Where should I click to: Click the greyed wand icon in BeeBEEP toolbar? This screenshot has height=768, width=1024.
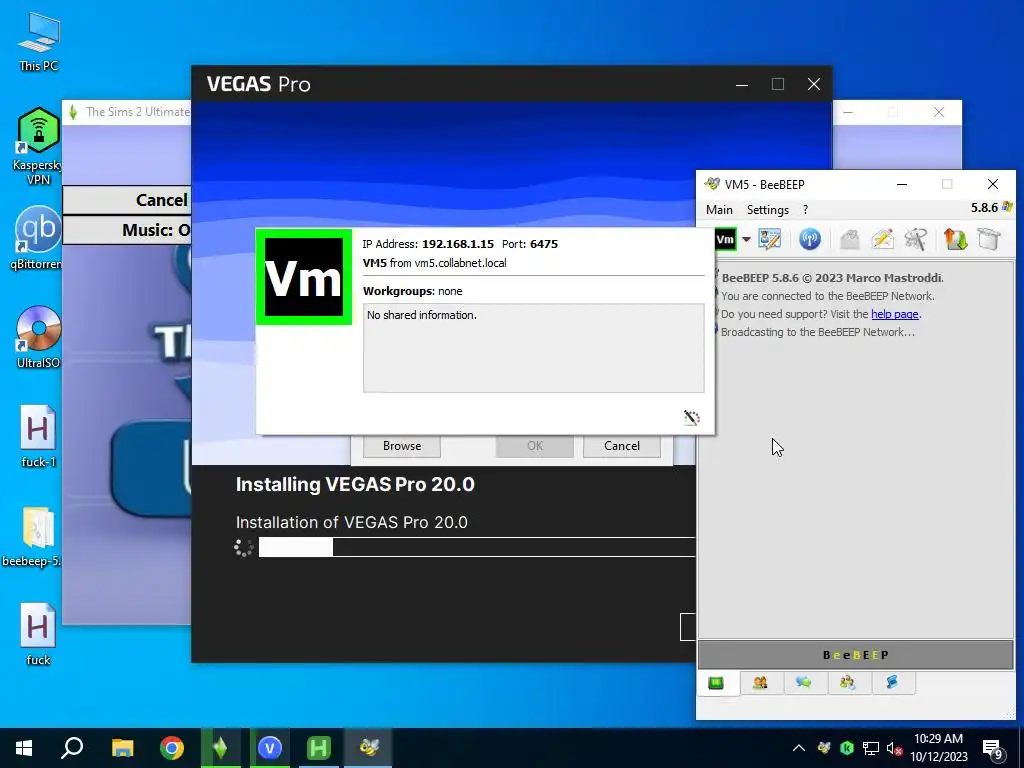[x=916, y=240]
